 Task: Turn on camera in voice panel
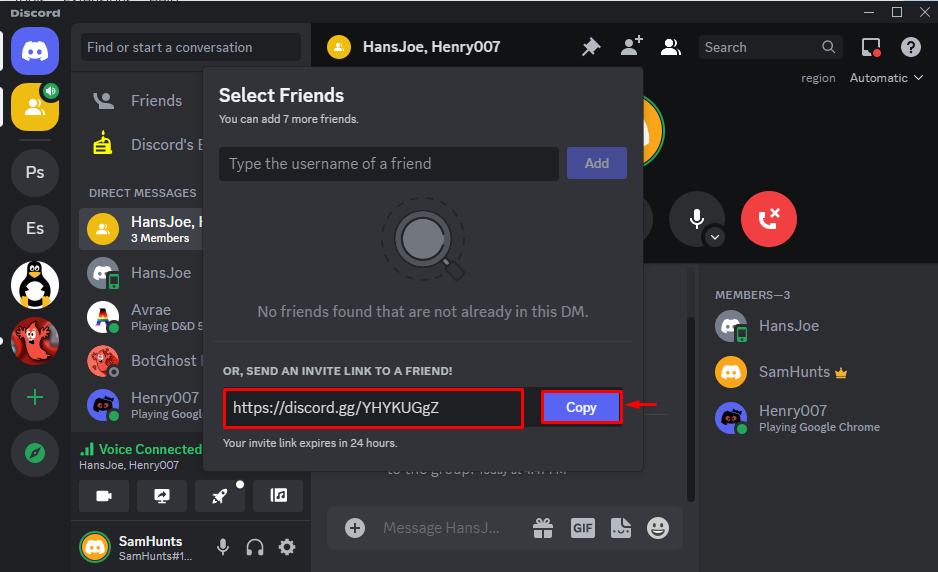pyautogui.click(x=104, y=496)
